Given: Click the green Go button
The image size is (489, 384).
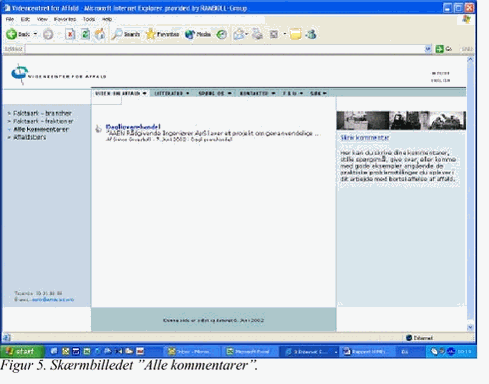Looking at the screenshot, I should [x=444, y=49].
